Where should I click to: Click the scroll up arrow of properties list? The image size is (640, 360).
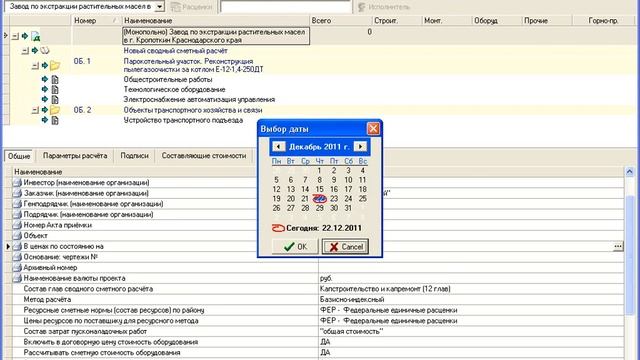click(629, 172)
